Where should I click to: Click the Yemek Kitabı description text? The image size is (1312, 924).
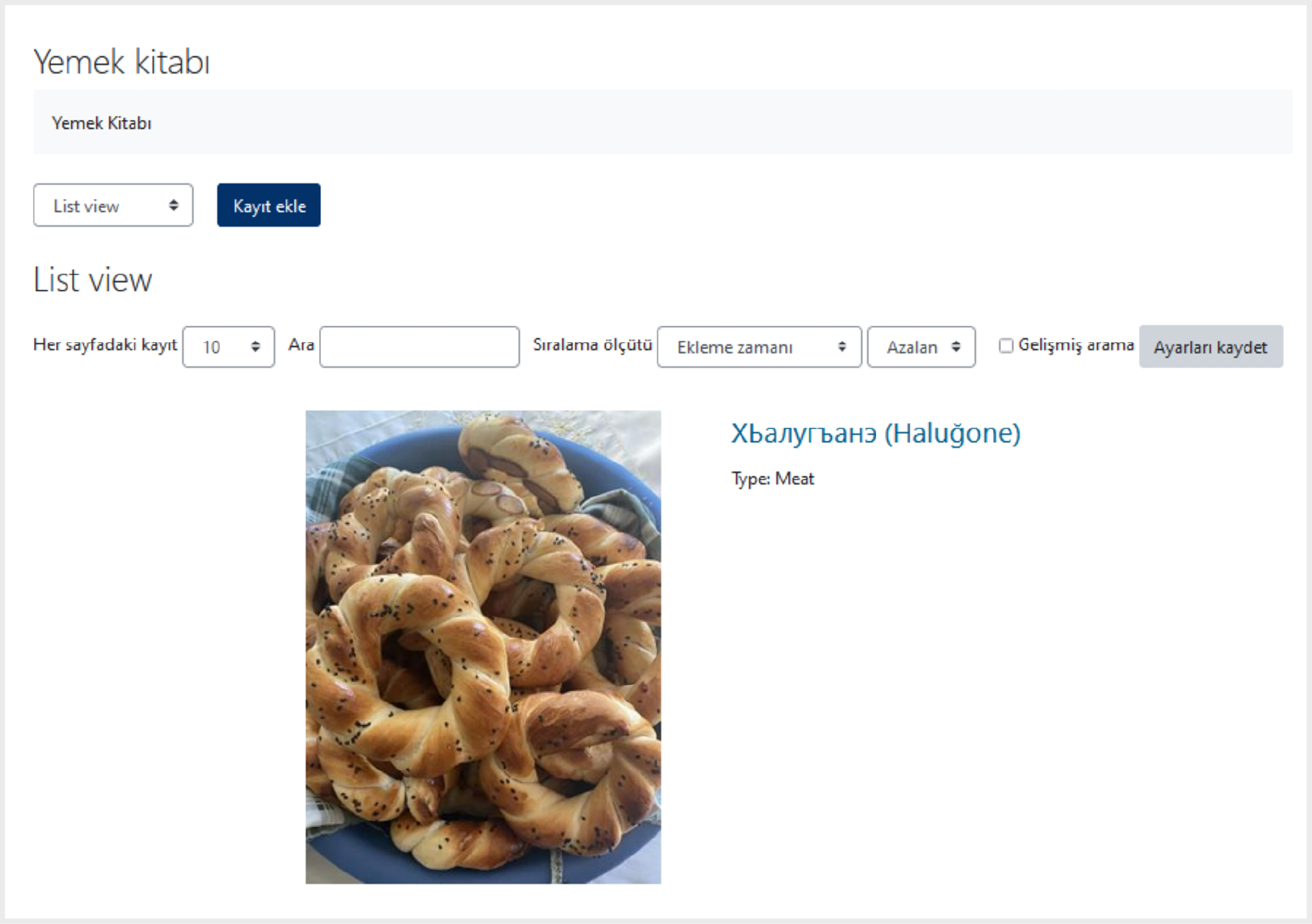point(102,123)
